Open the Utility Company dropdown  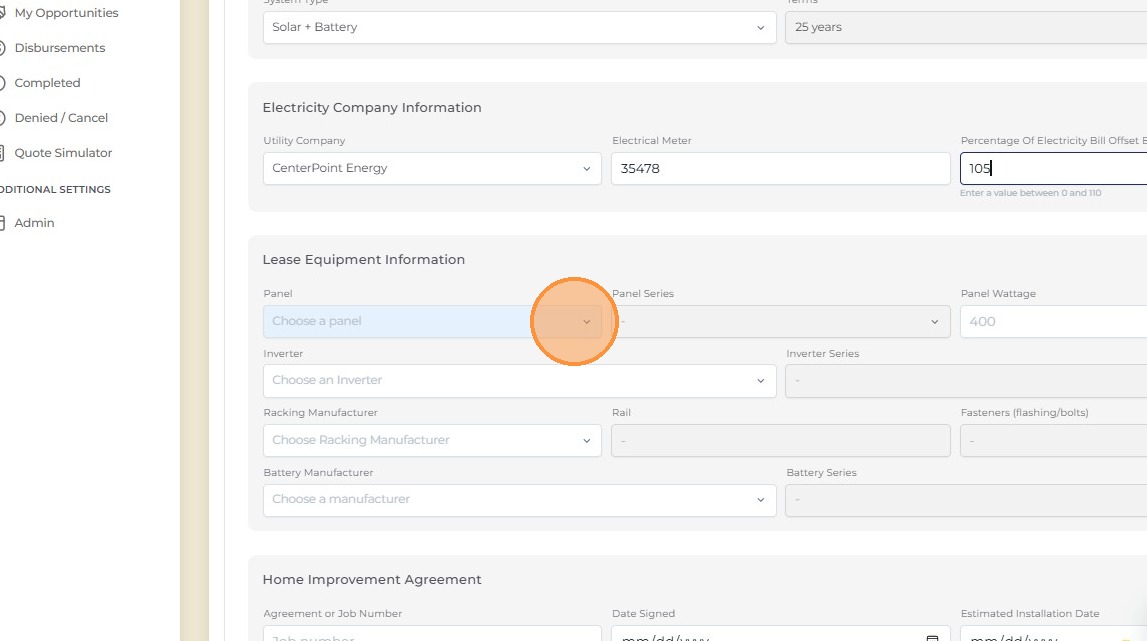(432, 168)
